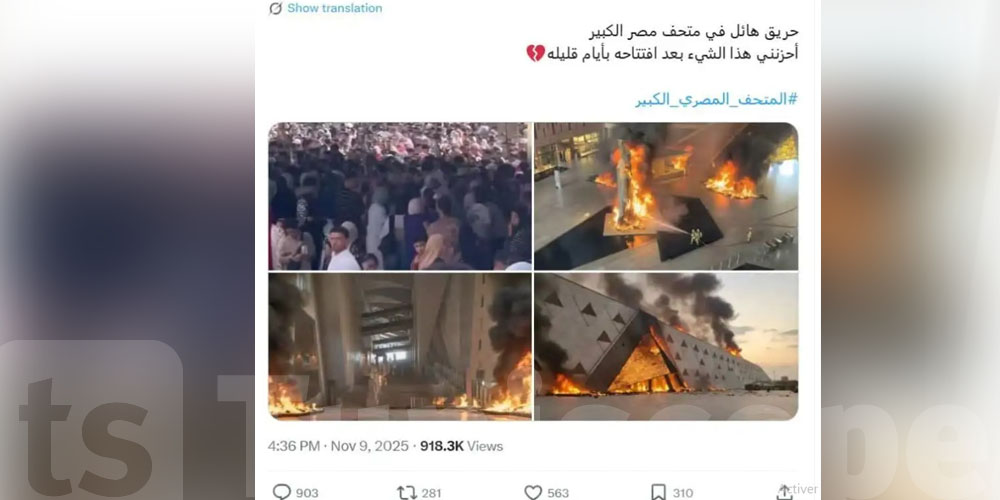Click the 310 bookmarks count
The width and height of the screenshot is (1000, 500).
click(682, 493)
